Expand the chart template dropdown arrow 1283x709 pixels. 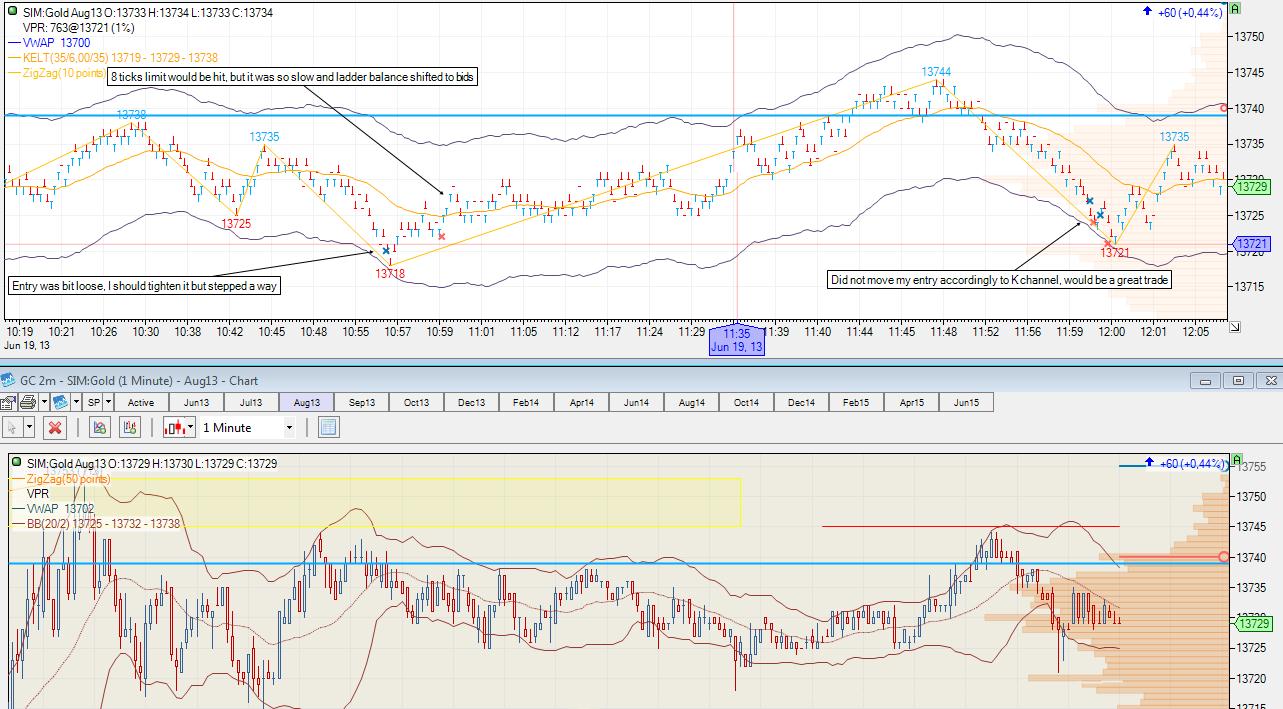click(x=76, y=402)
